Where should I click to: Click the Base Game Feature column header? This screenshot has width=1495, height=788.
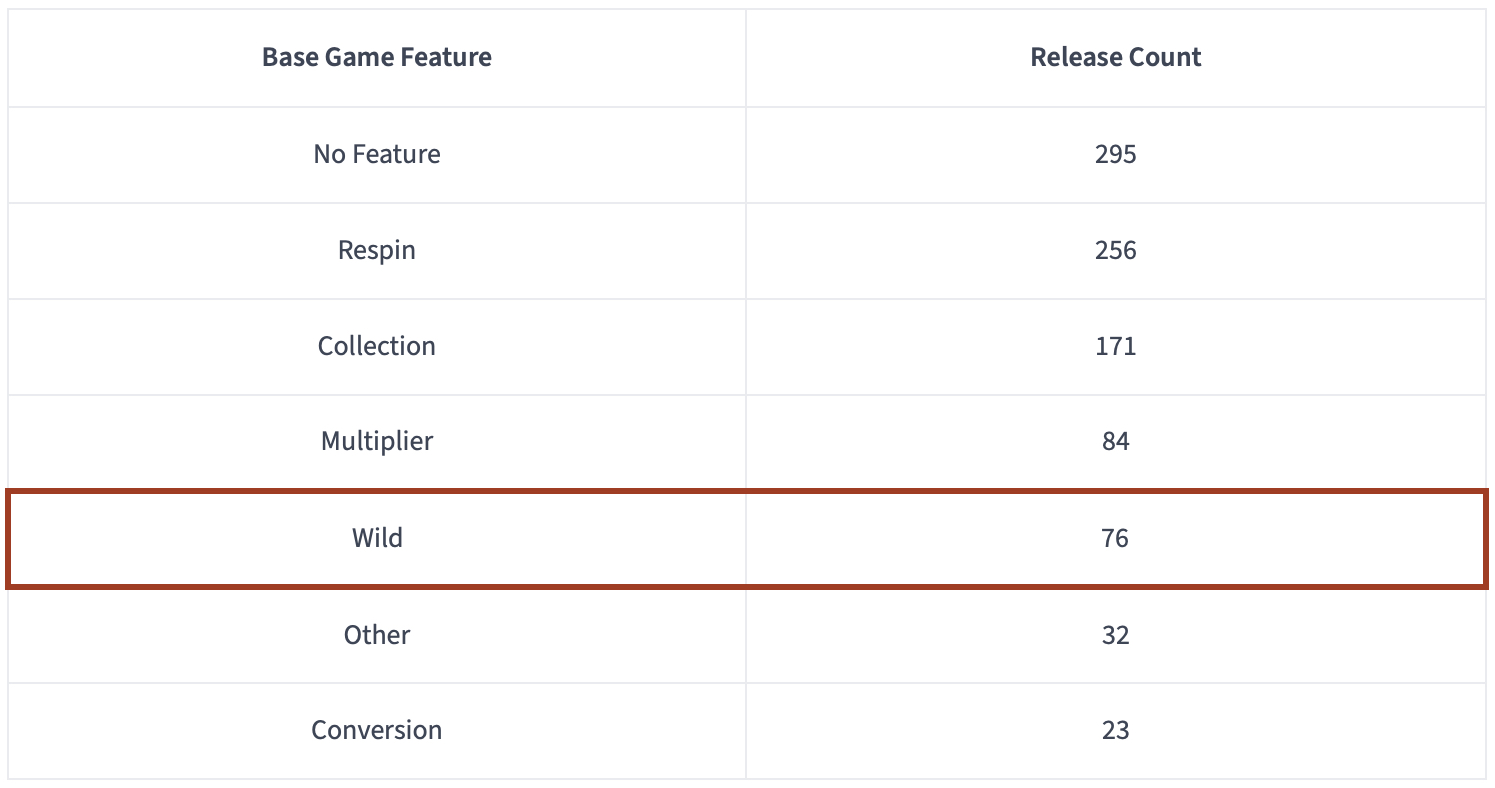(377, 57)
